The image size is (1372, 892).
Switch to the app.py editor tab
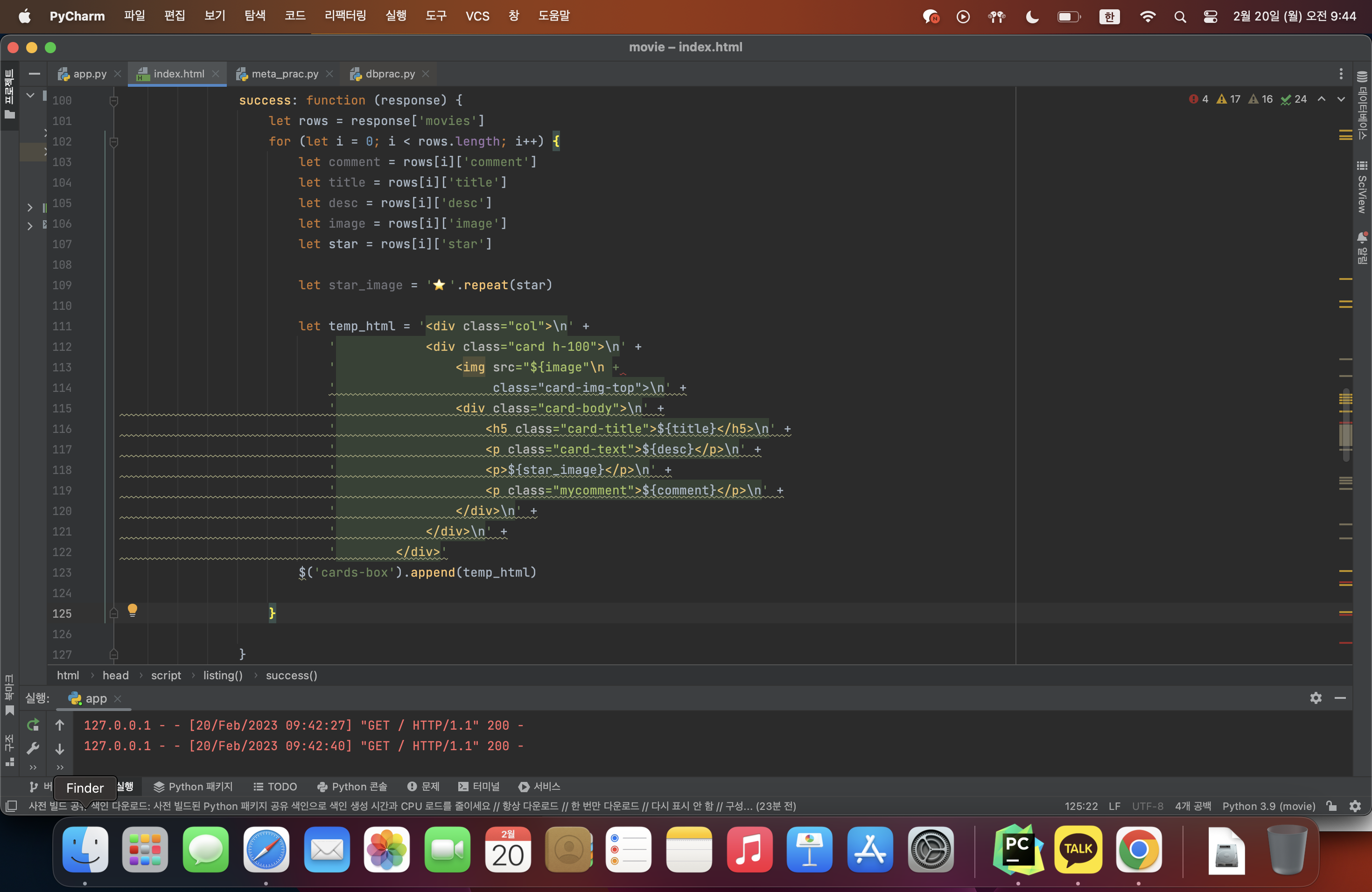coord(89,74)
